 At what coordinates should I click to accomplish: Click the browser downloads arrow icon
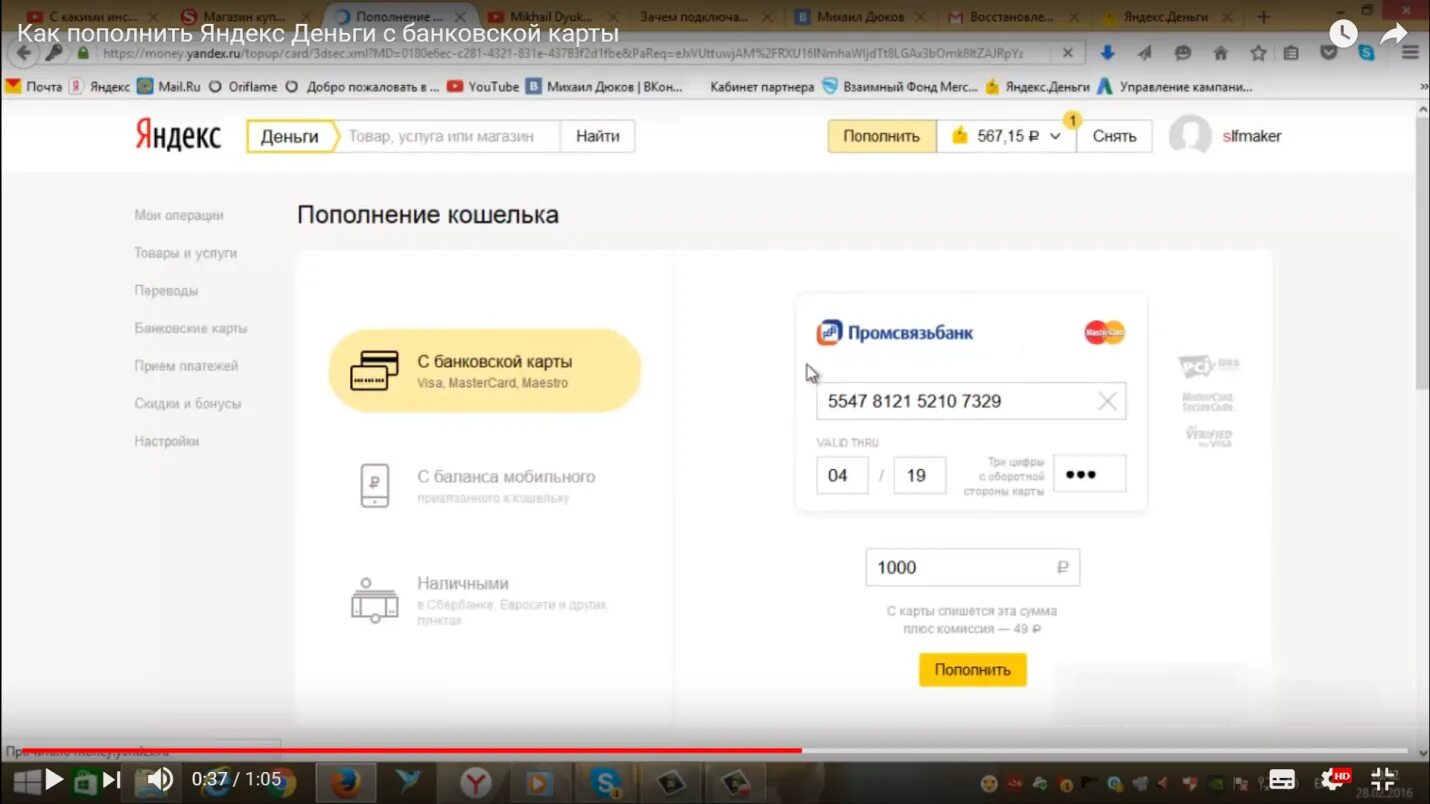(1107, 53)
